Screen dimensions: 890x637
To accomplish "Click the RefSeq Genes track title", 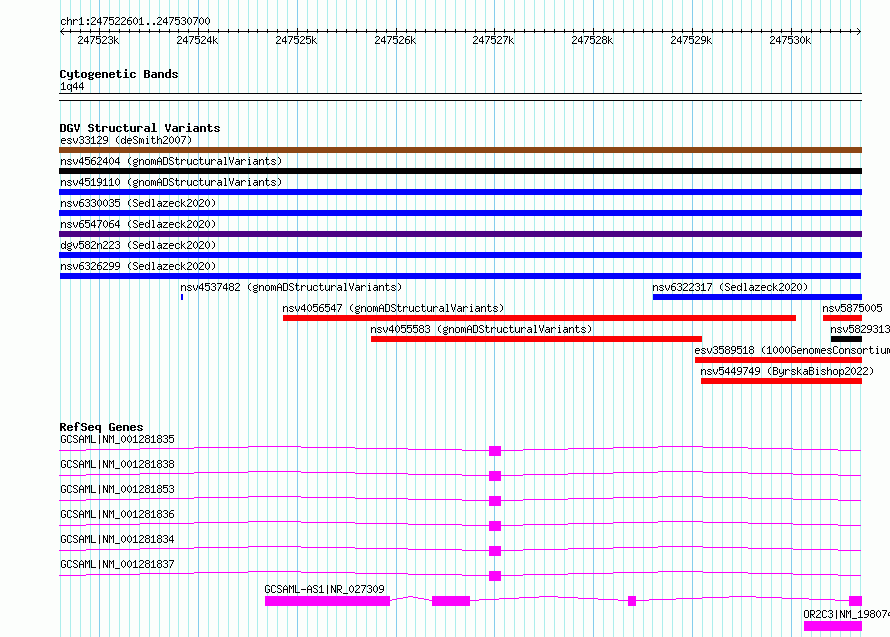I will (101, 427).
